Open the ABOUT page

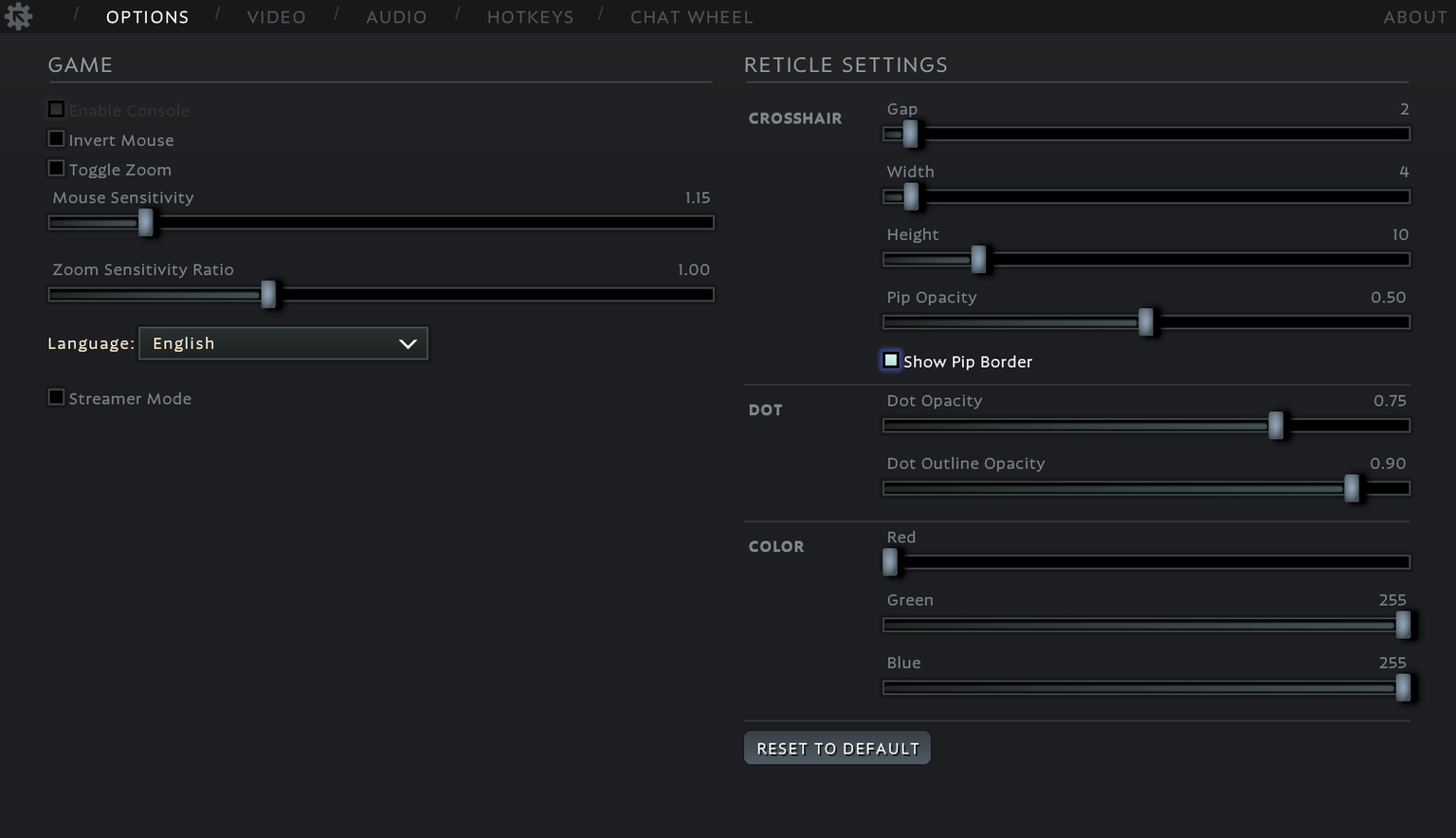pyautogui.click(x=1414, y=16)
